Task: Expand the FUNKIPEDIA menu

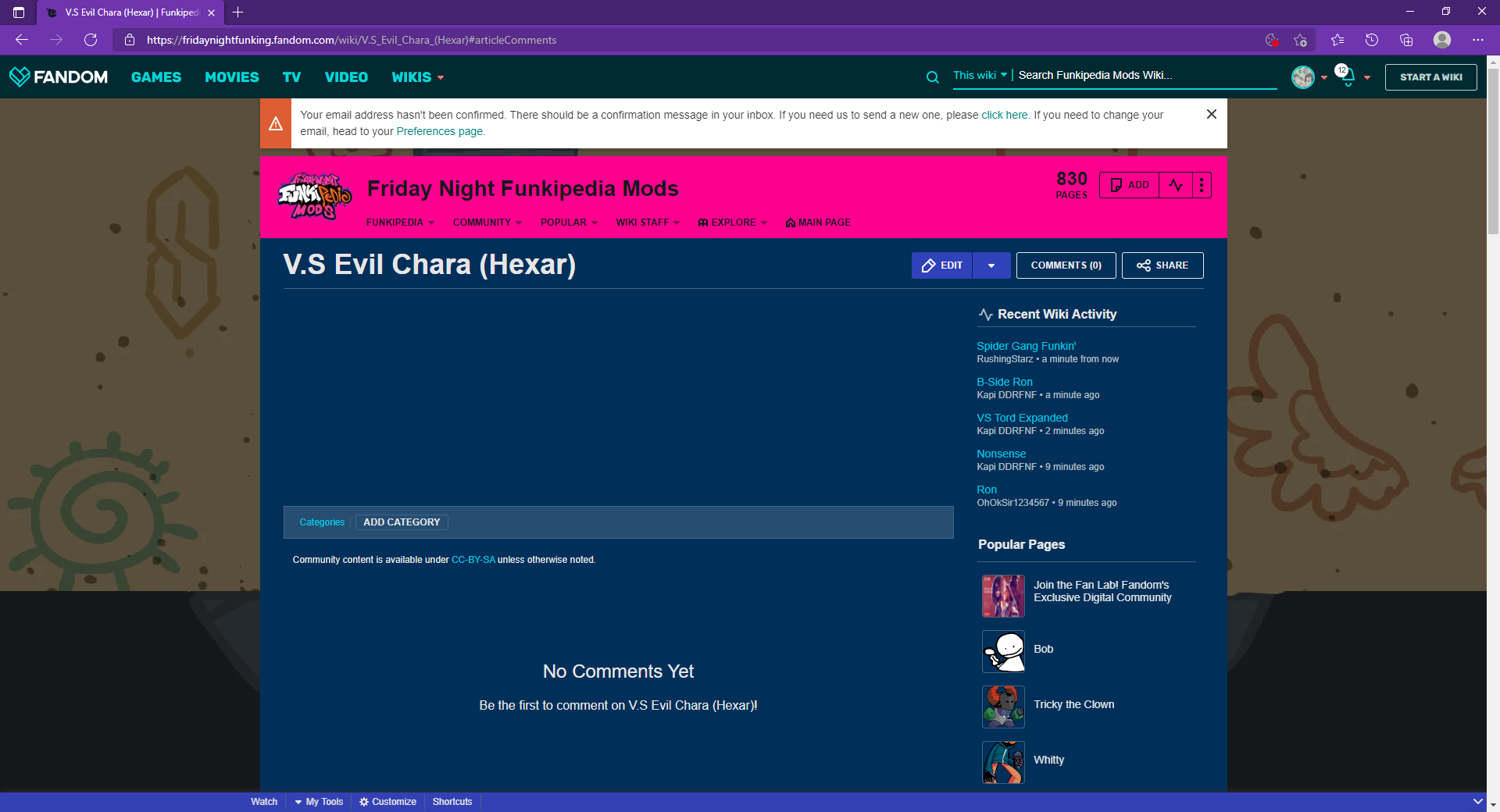Action: [x=400, y=223]
